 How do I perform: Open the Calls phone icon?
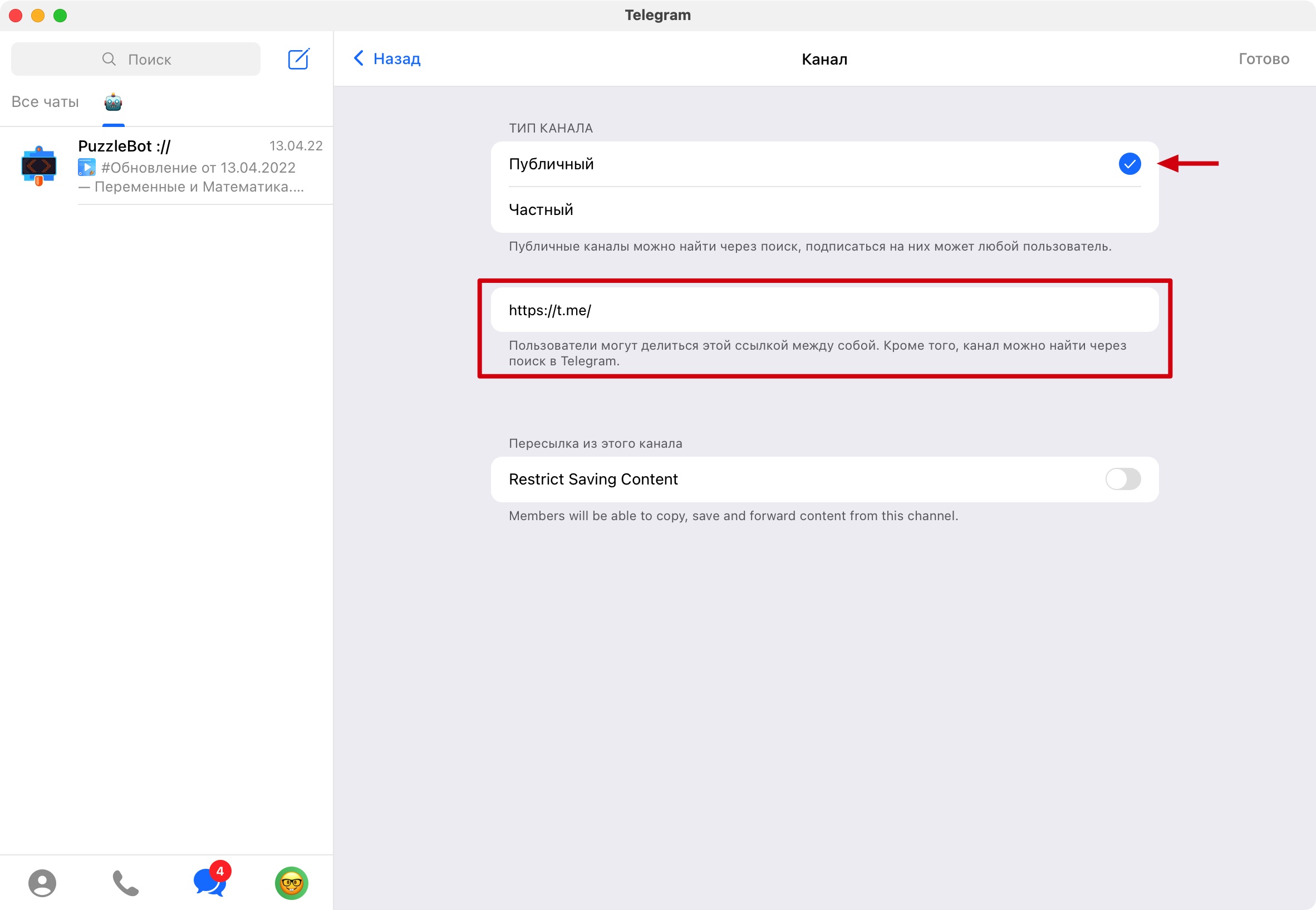125,883
